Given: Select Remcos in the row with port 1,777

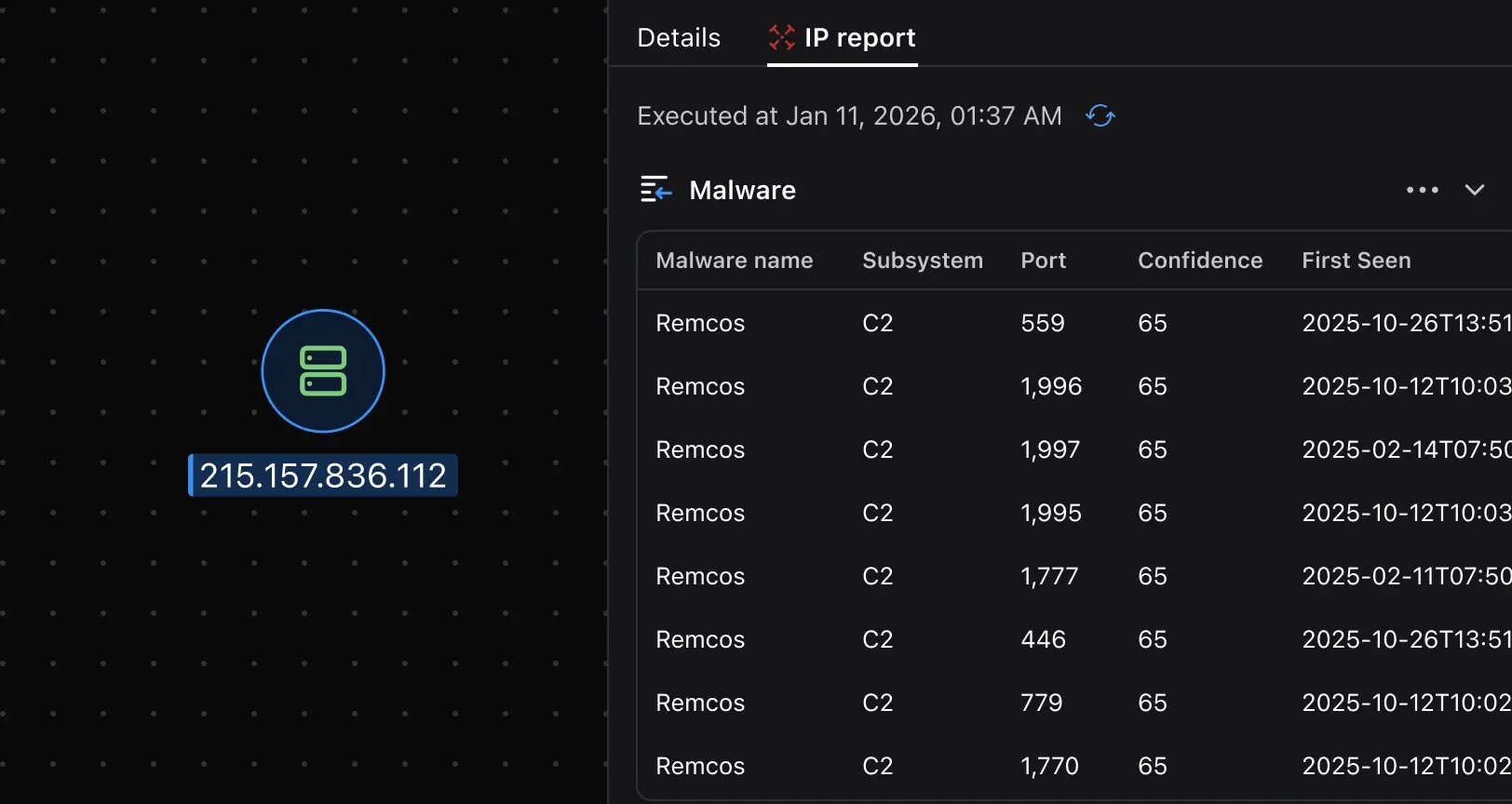Looking at the screenshot, I should click(700, 576).
